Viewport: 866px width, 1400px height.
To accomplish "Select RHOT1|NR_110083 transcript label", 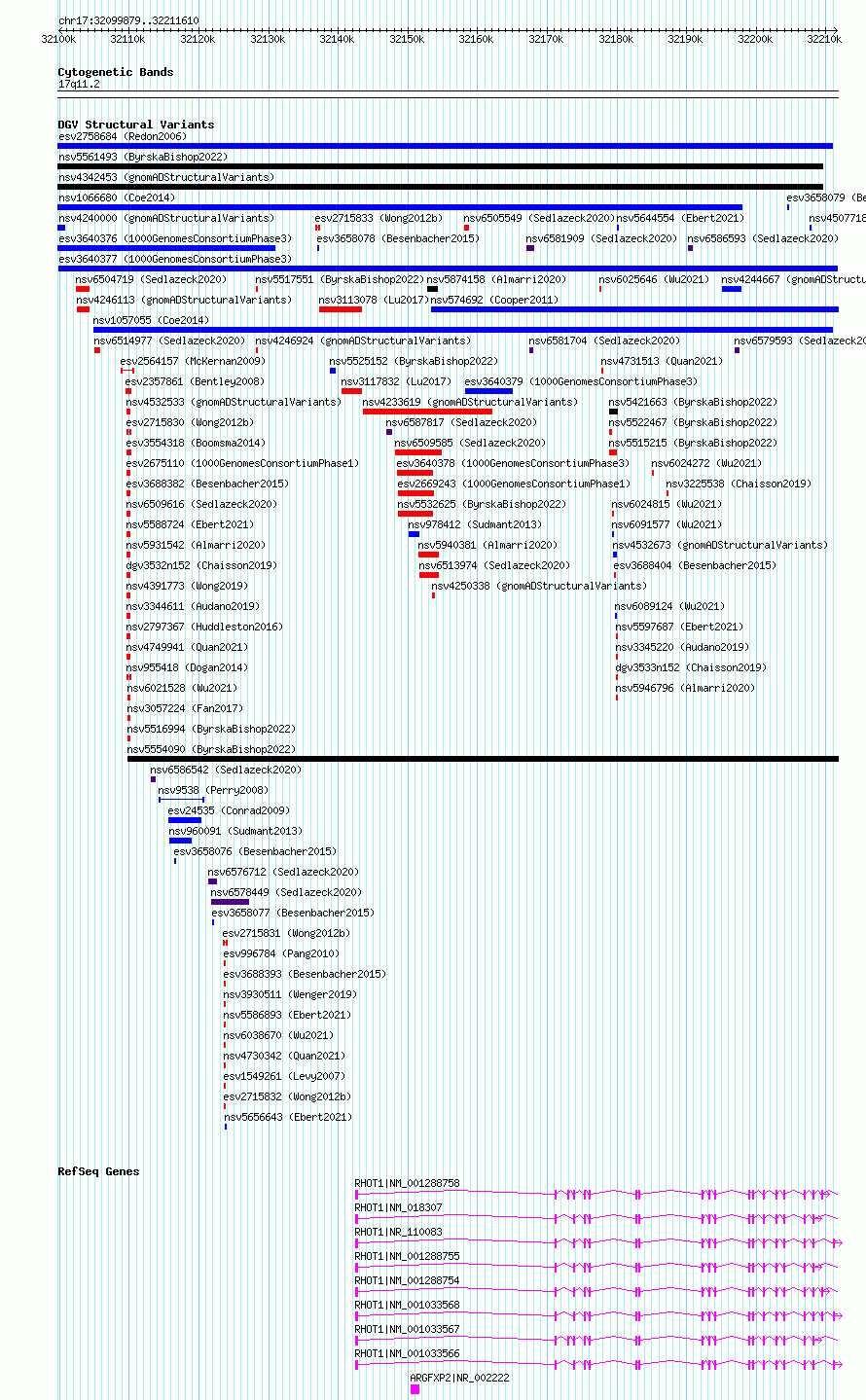I will (398, 1232).
